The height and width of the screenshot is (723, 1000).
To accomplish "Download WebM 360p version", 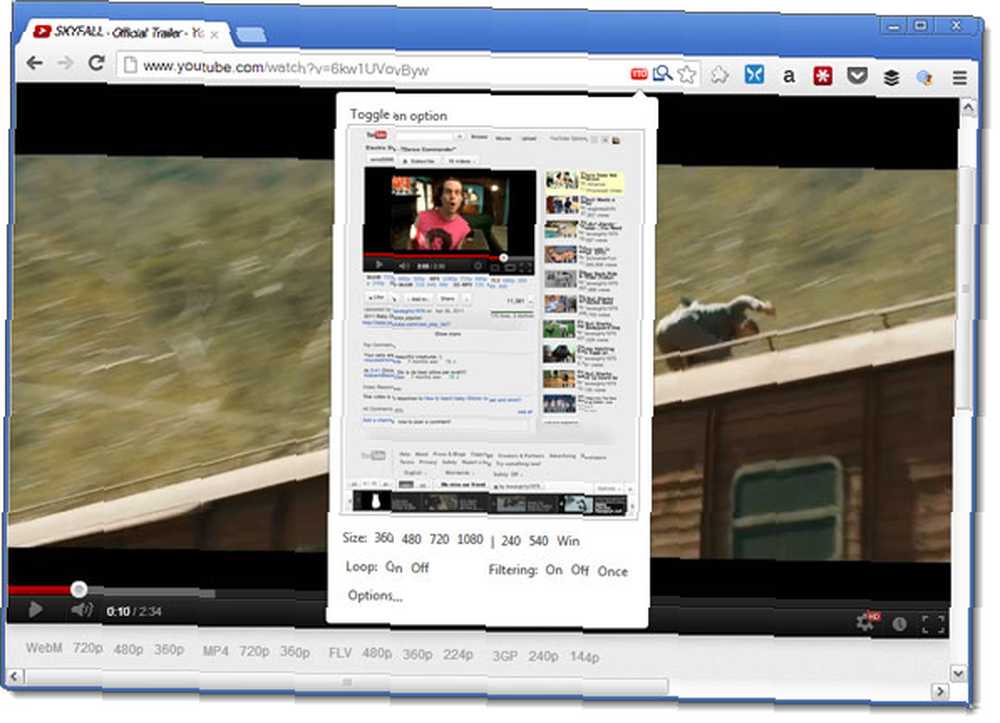I will tap(169, 649).
